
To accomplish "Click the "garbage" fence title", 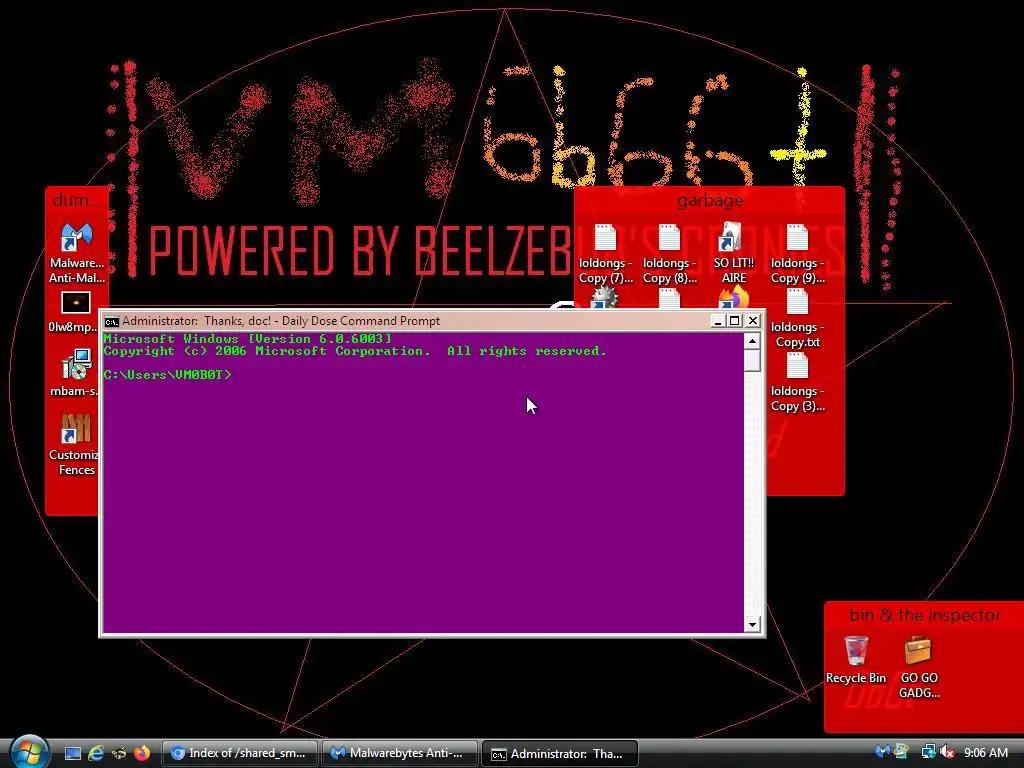I will [x=710, y=200].
